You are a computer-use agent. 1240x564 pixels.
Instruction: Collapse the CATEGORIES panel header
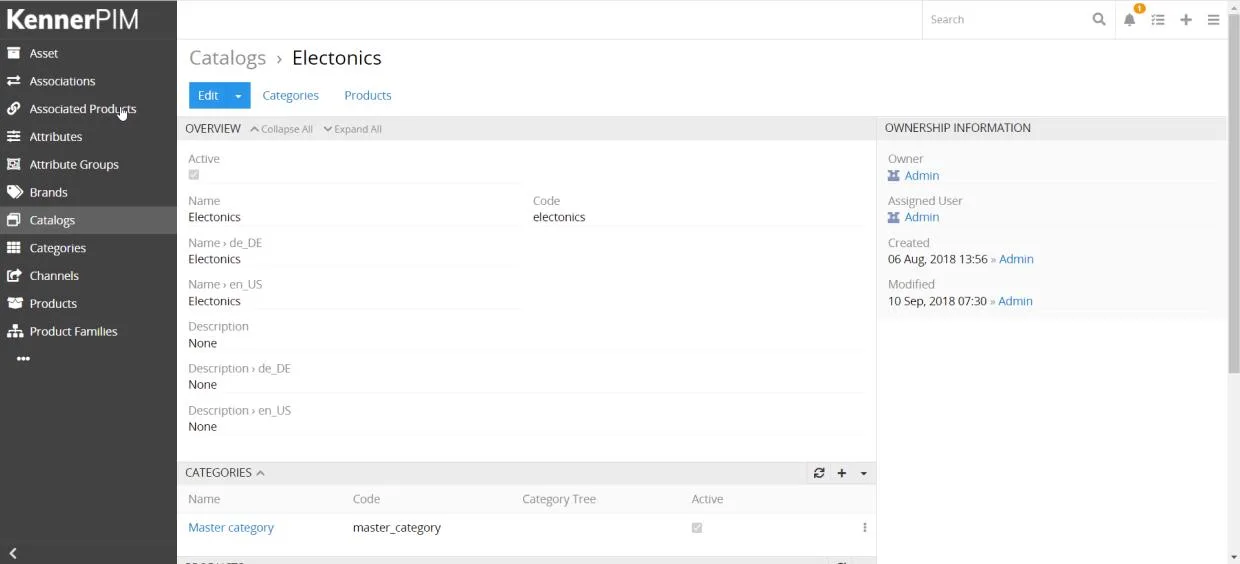click(x=225, y=473)
